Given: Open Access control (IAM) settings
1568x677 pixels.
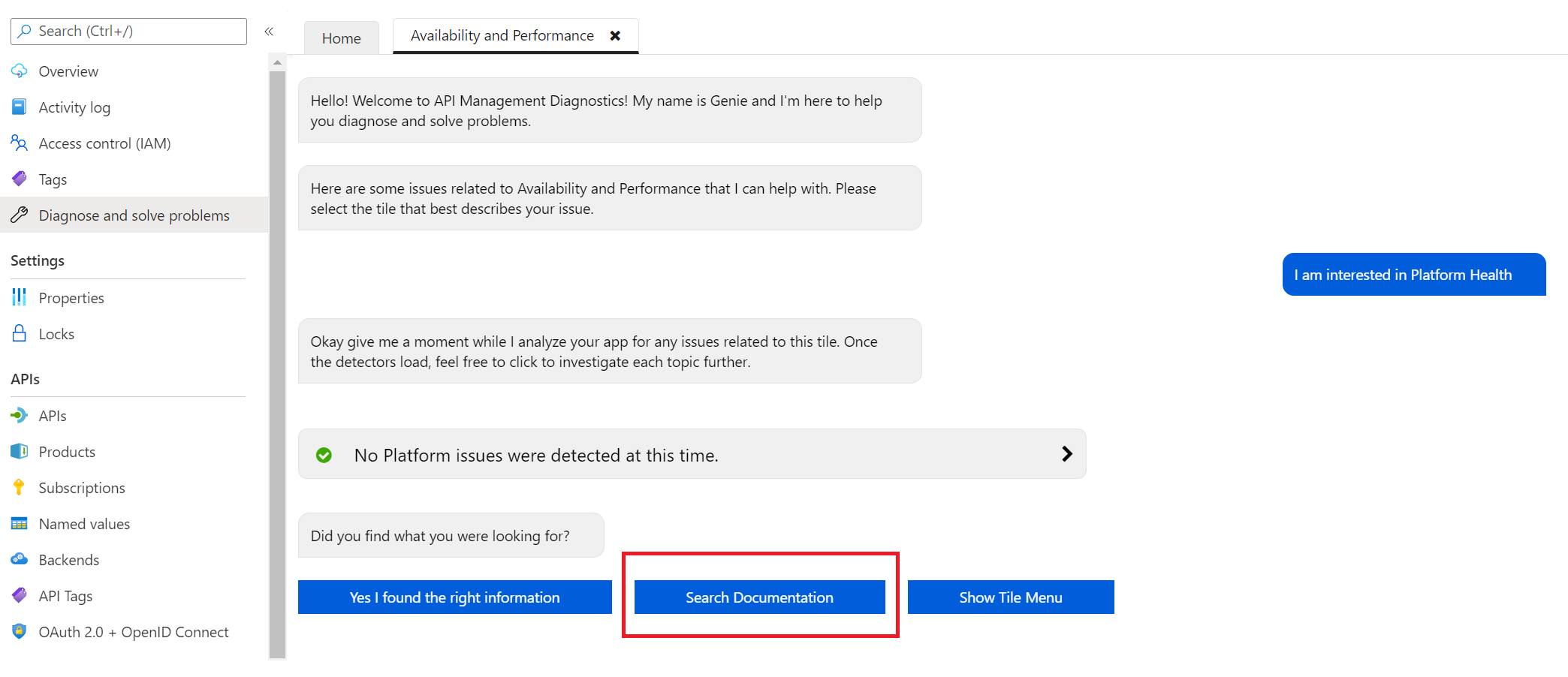Looking at the screenshot, I should (x=105, y=143).
